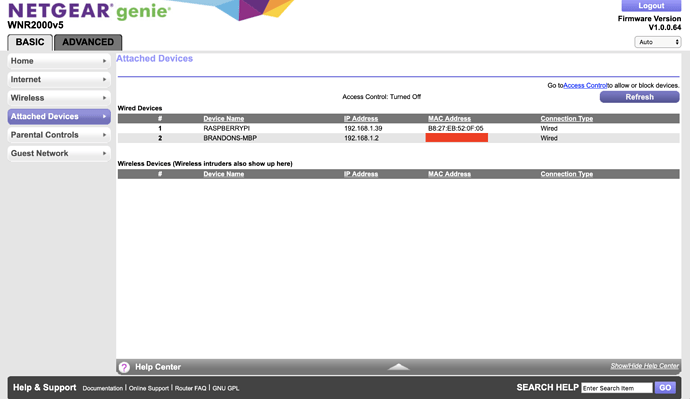Click the Home menu arrow icon
The height and width of the screenshot is (399, 690).
pos(104,61)
